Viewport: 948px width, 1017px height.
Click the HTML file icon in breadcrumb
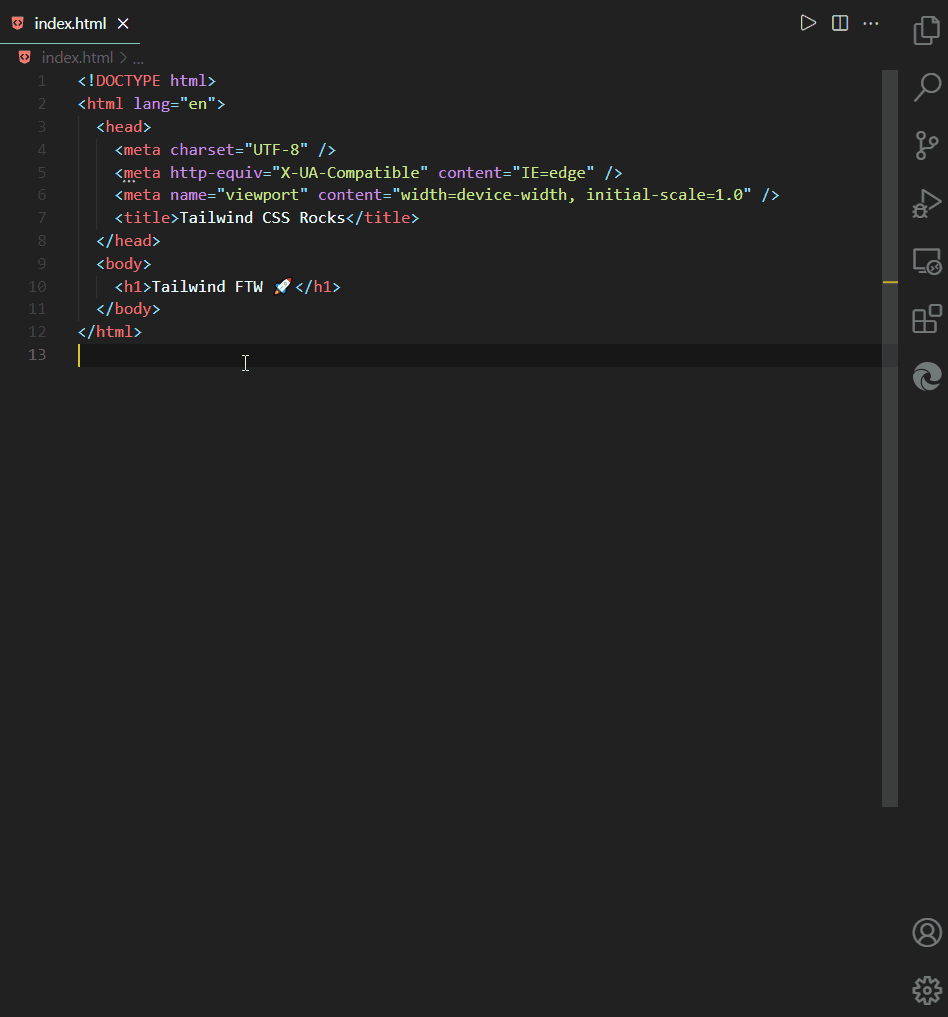click(25, 58)
